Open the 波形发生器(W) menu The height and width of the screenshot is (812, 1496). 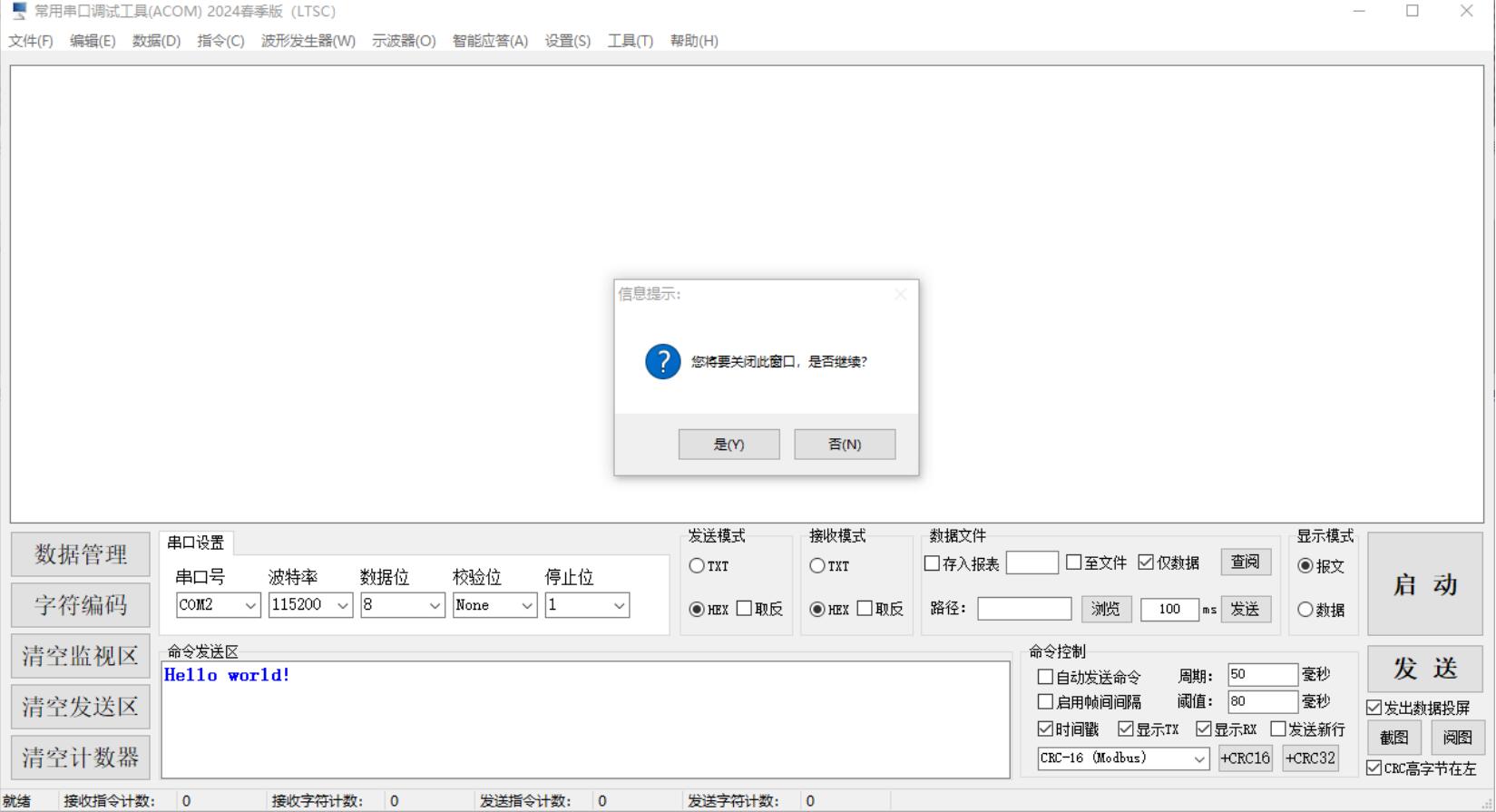(308, 41)
